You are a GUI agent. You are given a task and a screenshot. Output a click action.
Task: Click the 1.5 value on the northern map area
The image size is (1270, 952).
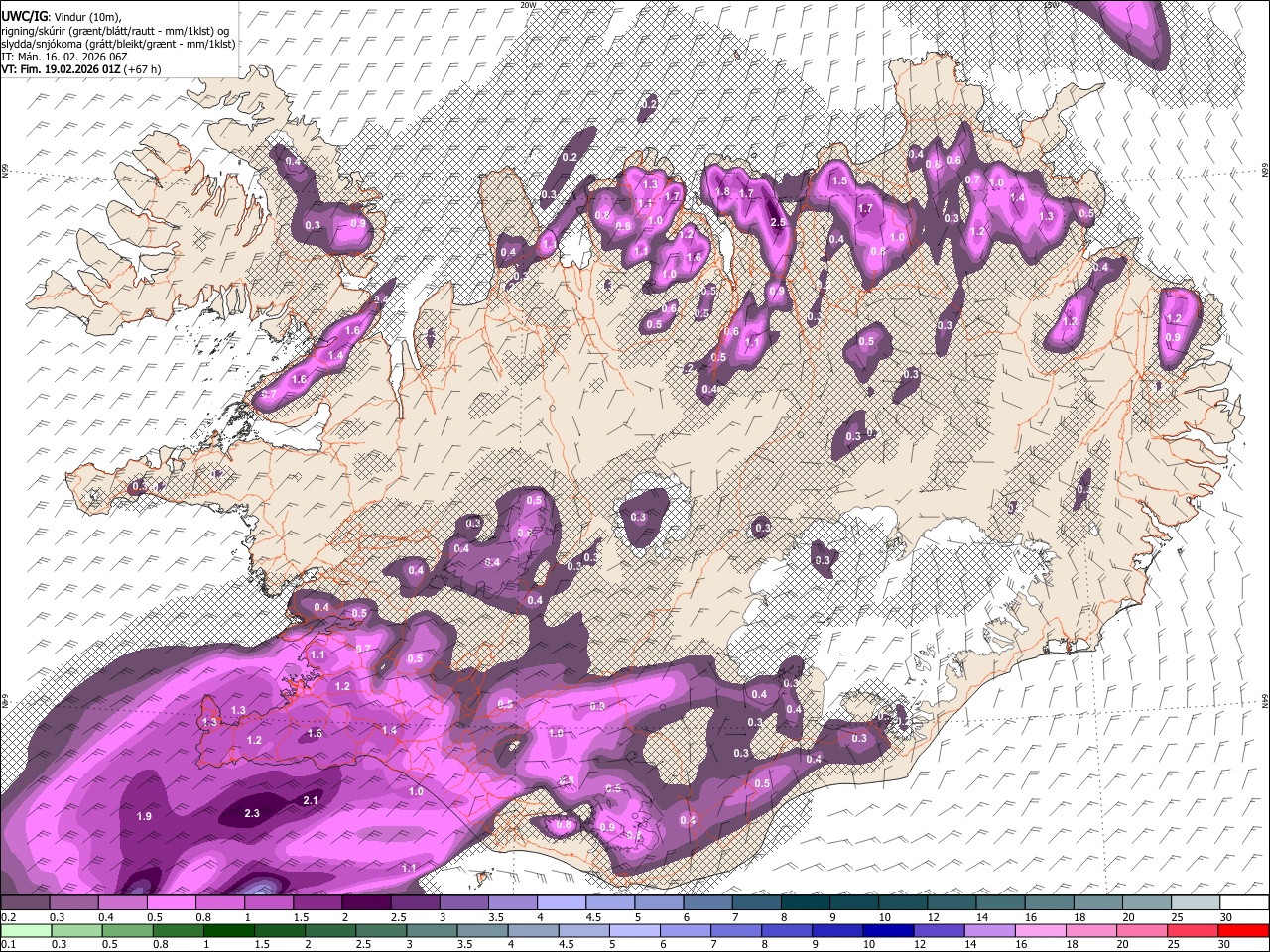pos(839,181)
